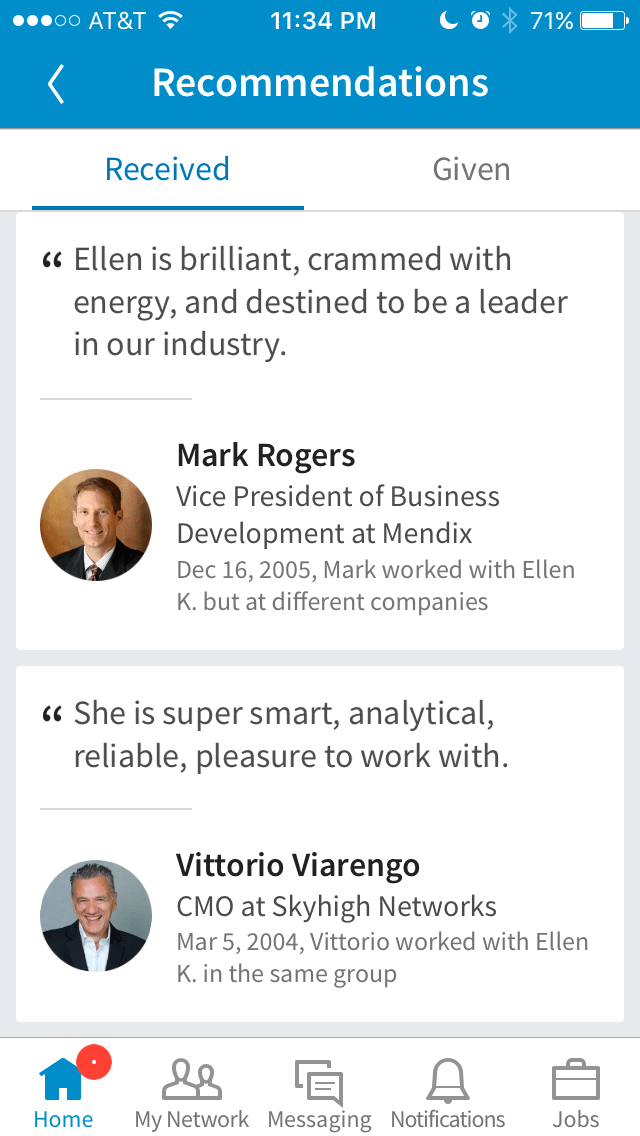
Task: Open the Jobs briefcase icon
Action: pyautogui.click(x=576, y=1080)
